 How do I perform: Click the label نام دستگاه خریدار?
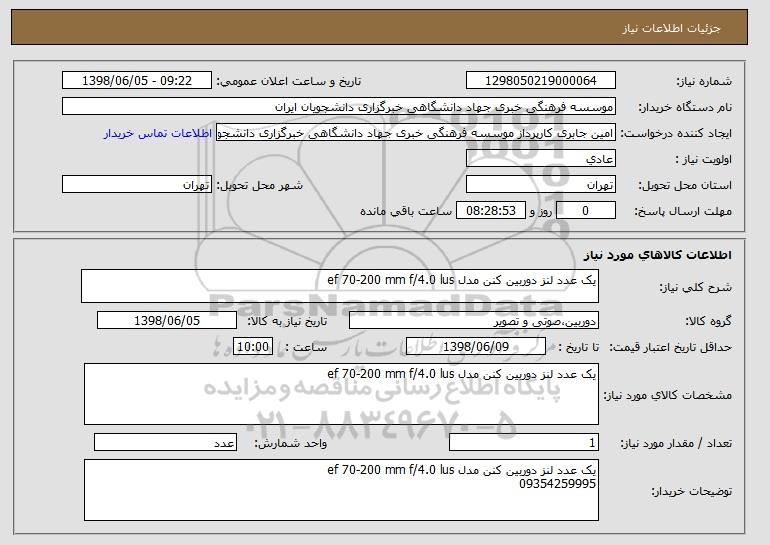click(x=685, y=107)
